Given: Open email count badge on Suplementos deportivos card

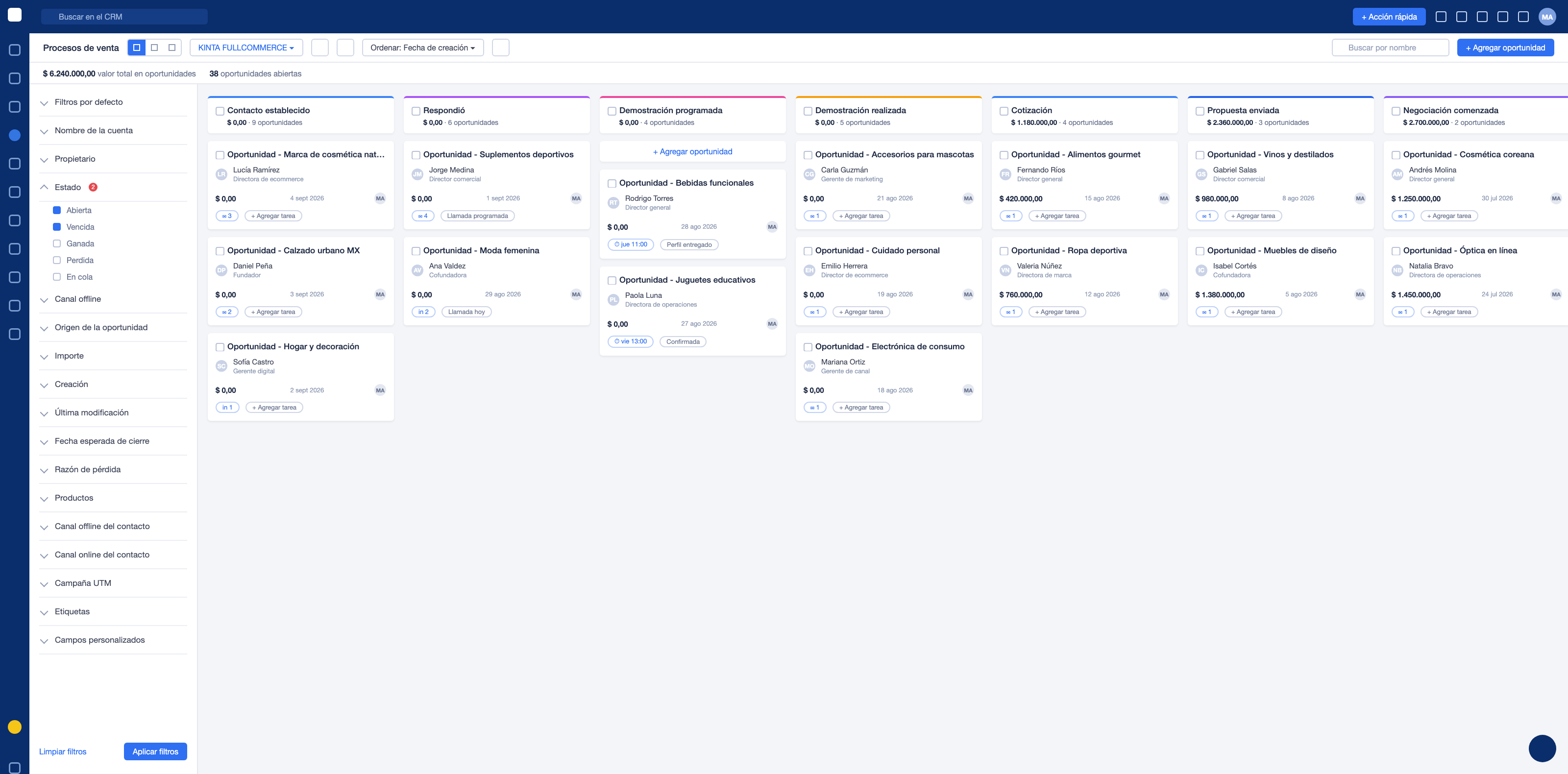Looking at the screenshot, I should 422,216.
